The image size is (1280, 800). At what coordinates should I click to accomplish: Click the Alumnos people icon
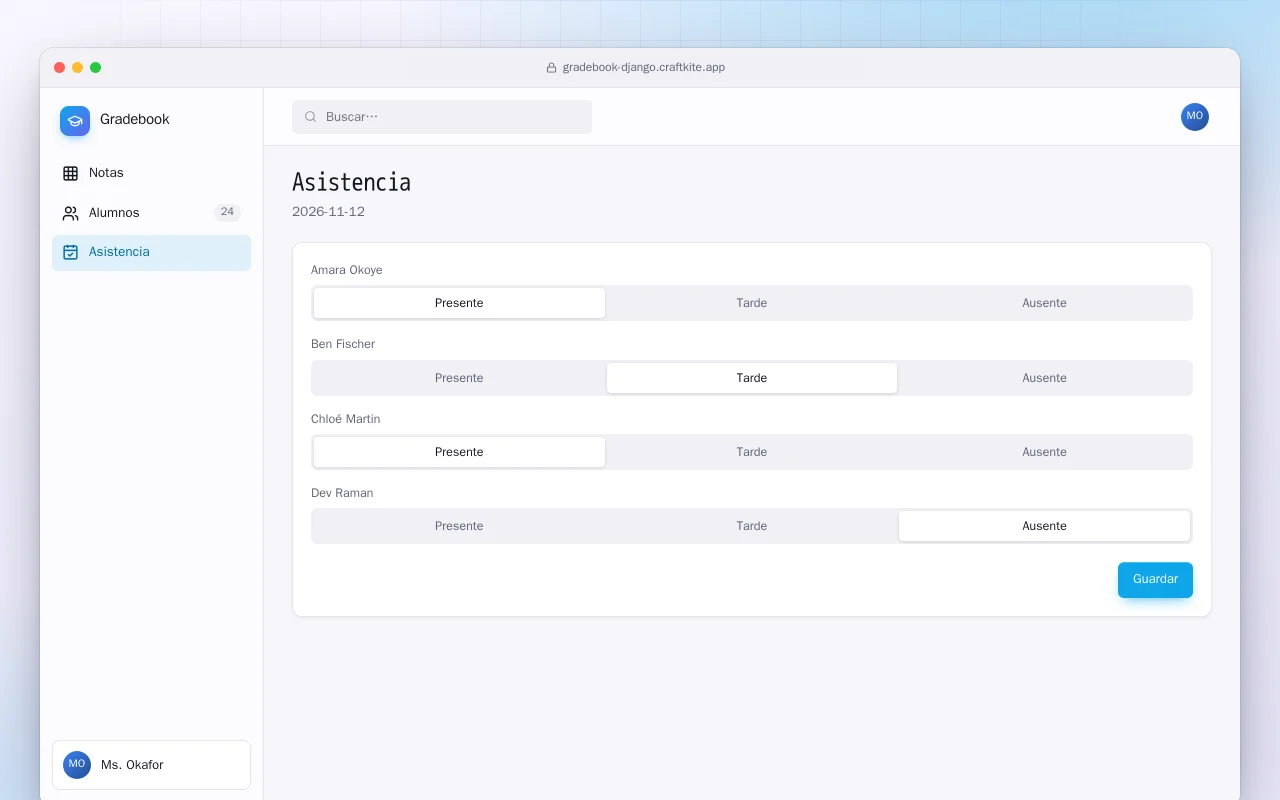point(70,213)
